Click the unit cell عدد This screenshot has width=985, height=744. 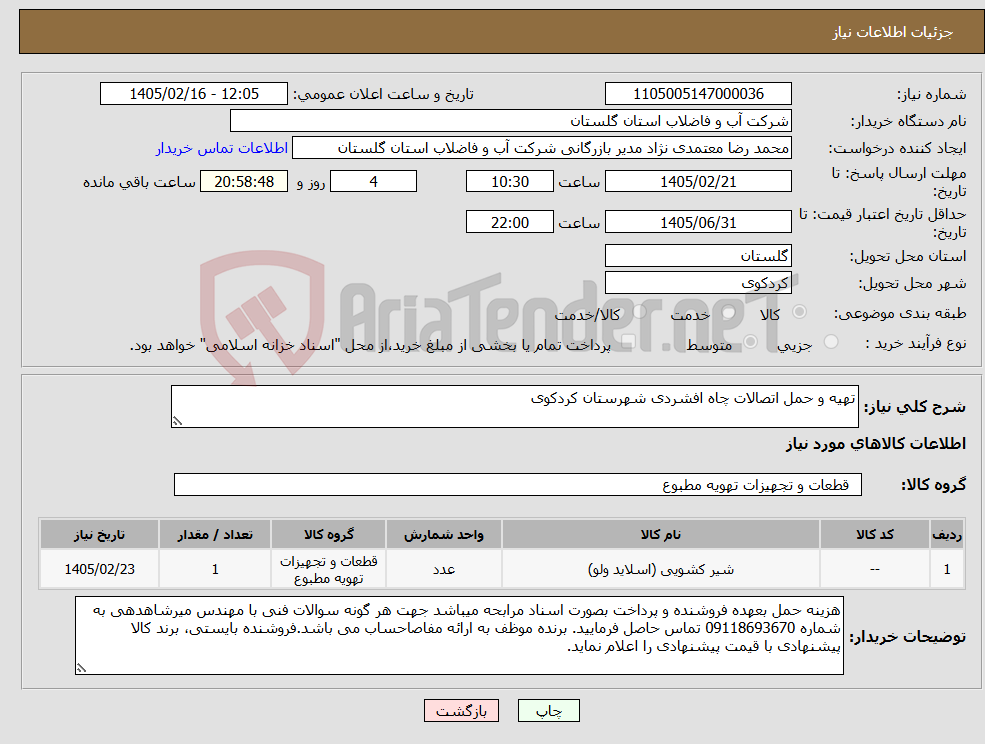(x=444, y=569)
